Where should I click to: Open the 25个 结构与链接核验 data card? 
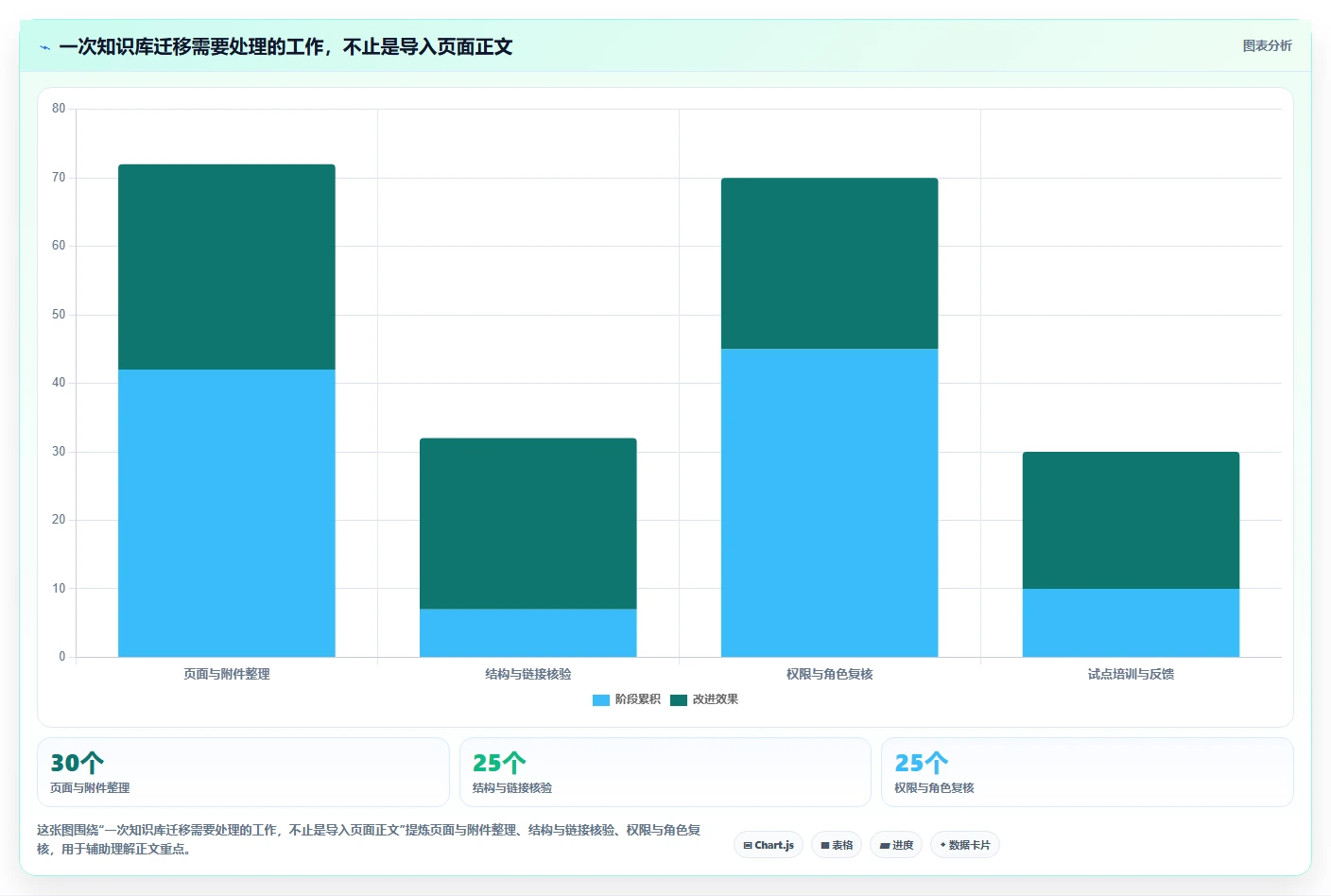665,772
